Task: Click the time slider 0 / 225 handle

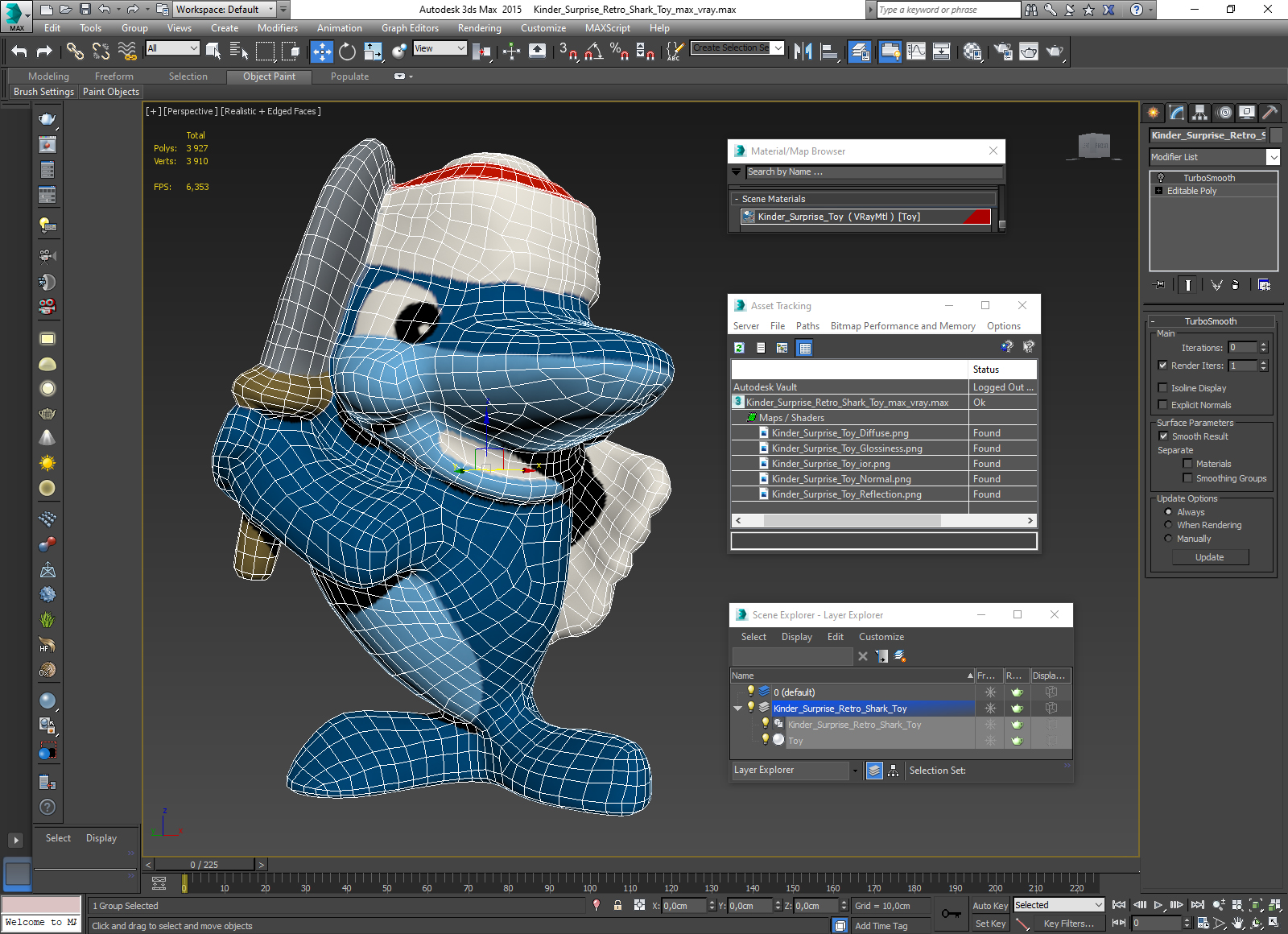Action: 204,865
